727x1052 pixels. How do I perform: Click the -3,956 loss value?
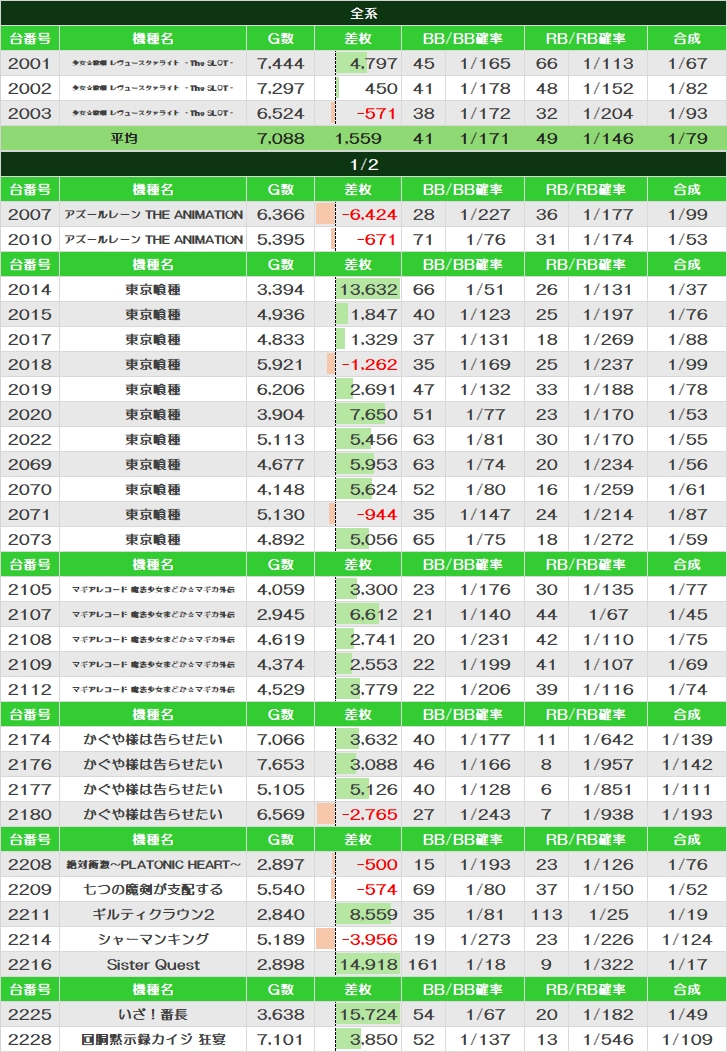click(369, 939)
